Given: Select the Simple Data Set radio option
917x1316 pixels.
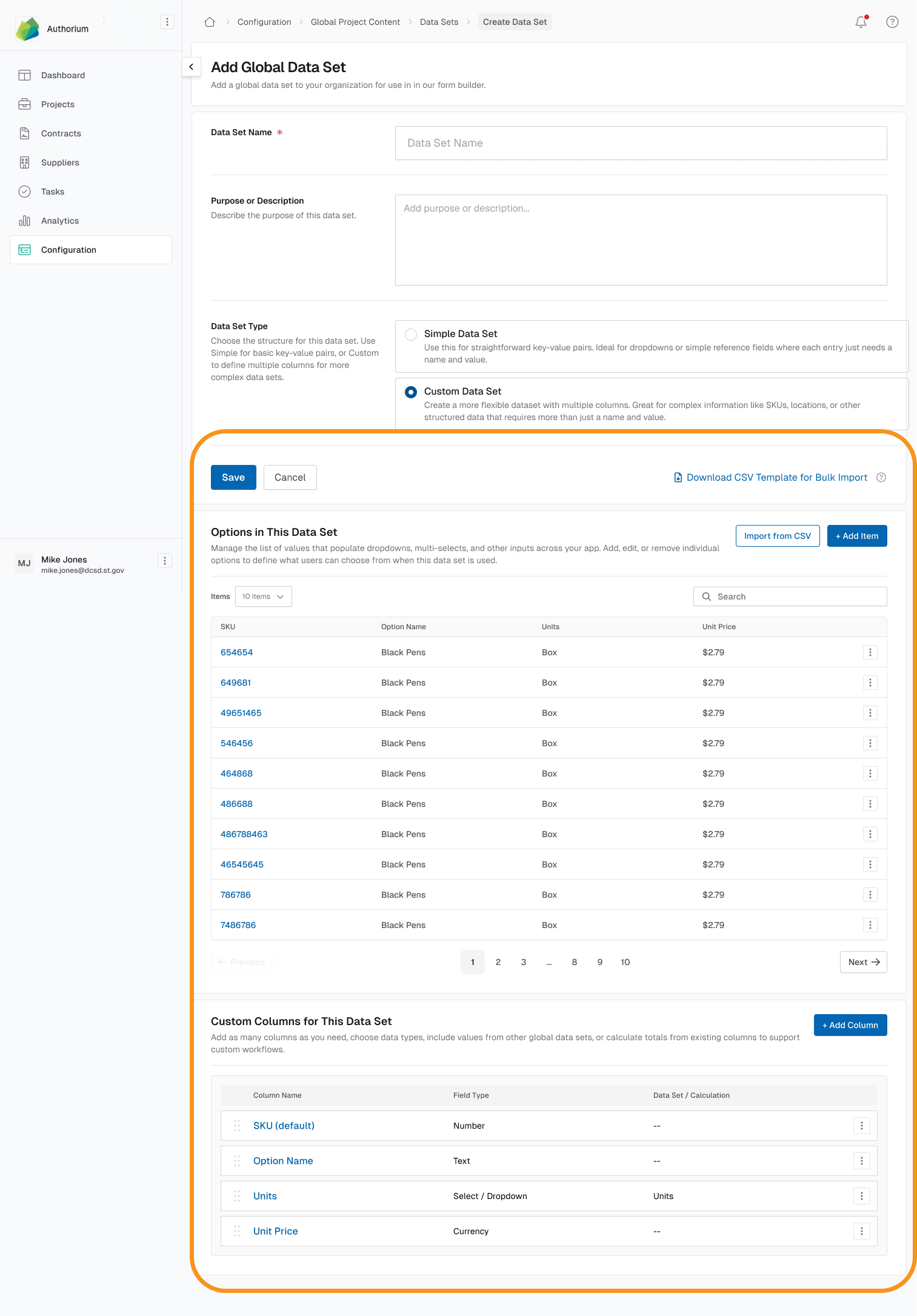Looking at the screenshot, I should (411, 335).
